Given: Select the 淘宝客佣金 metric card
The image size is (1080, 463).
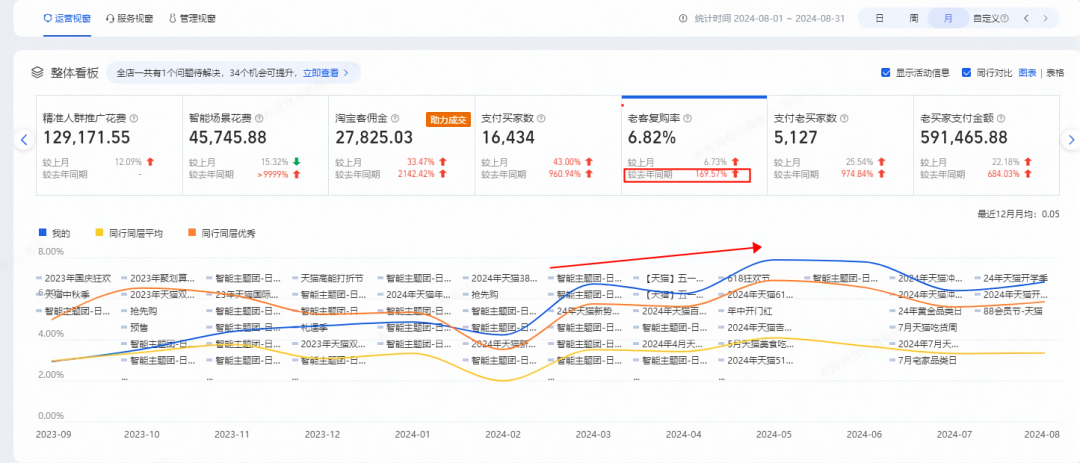Looking at the screenshot, I should [x=401, y=145].
